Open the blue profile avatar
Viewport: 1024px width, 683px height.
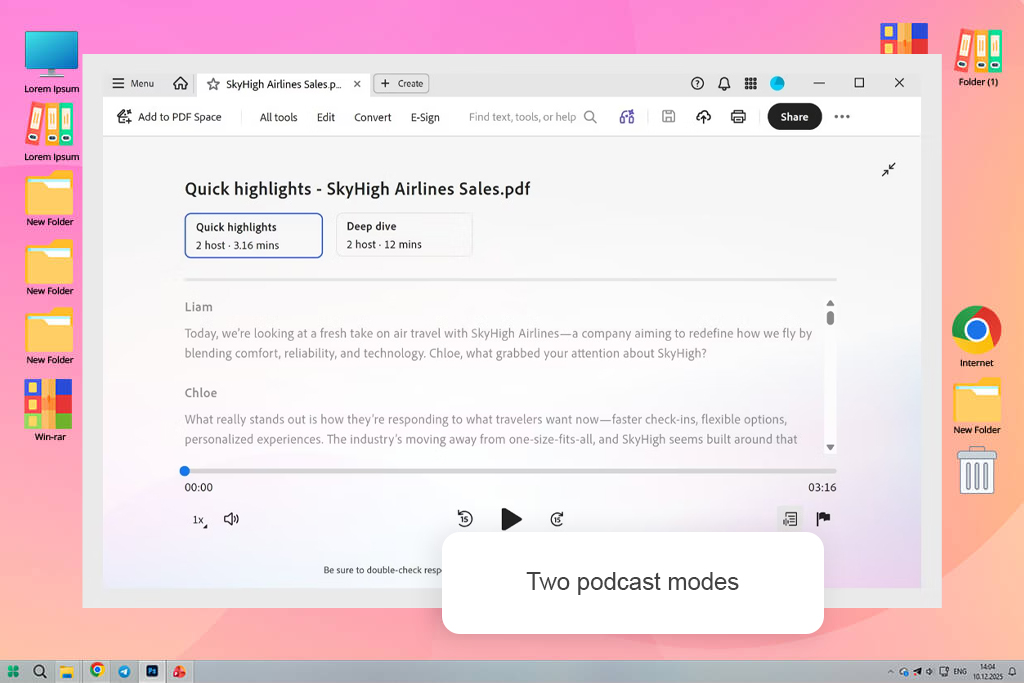(x=777, y=84)
